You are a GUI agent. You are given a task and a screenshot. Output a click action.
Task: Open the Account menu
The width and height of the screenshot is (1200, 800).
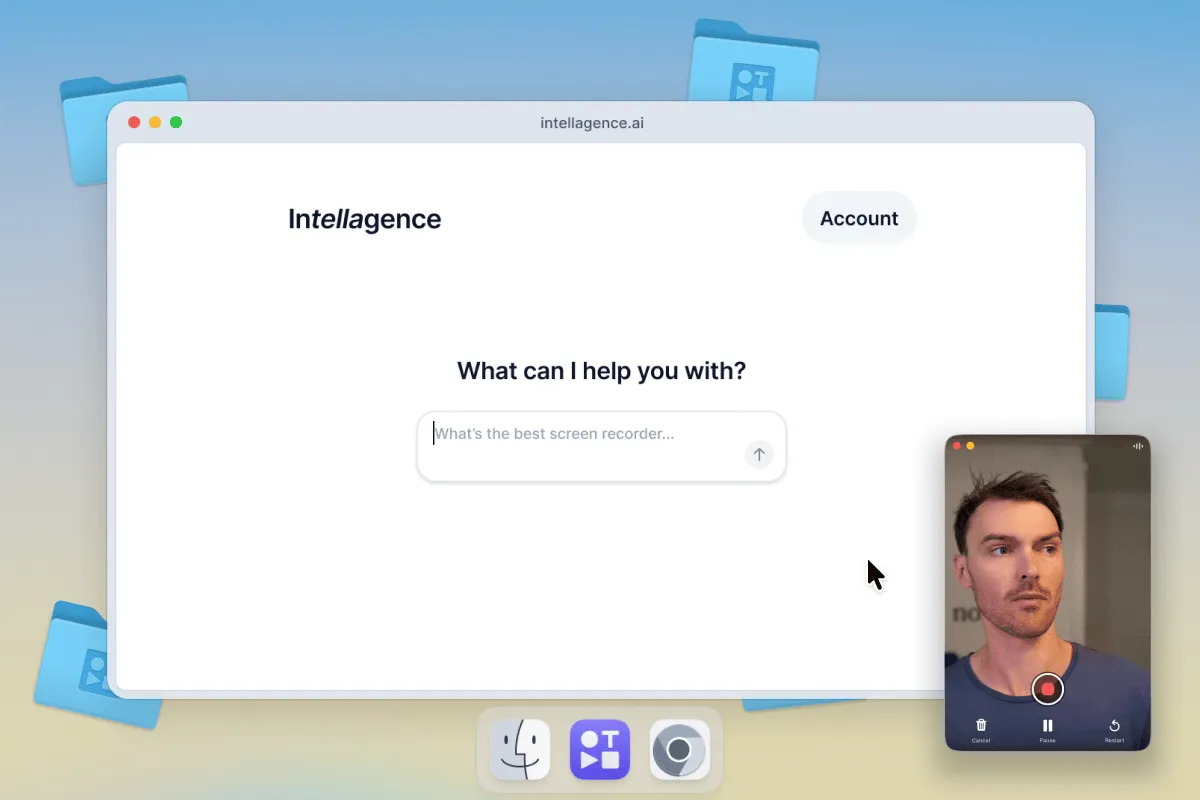(858, 218)
